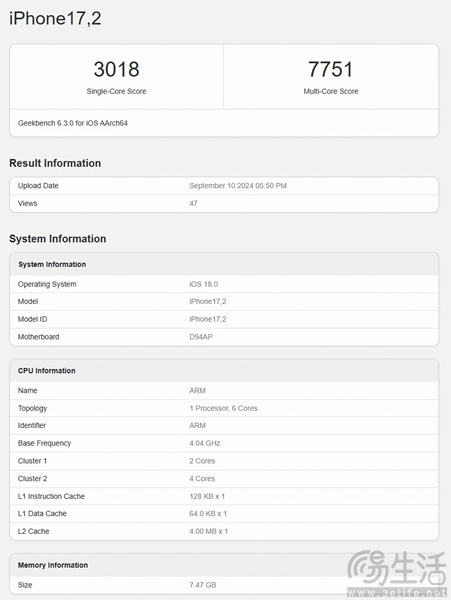Click the L2 Cache label
451x600 pixels.
tap(33, 531)
